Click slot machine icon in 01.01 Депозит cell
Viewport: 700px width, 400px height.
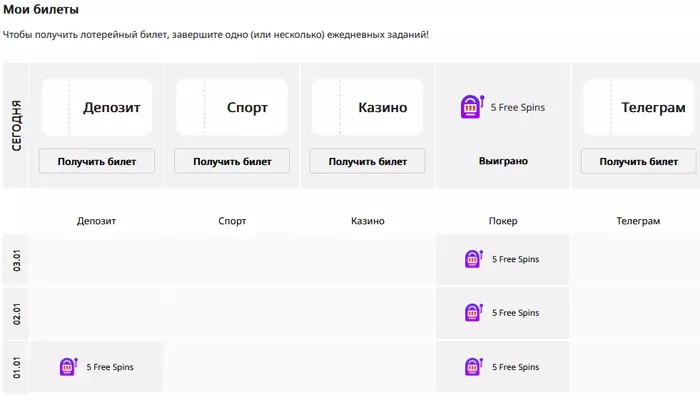tap(69, 367)
